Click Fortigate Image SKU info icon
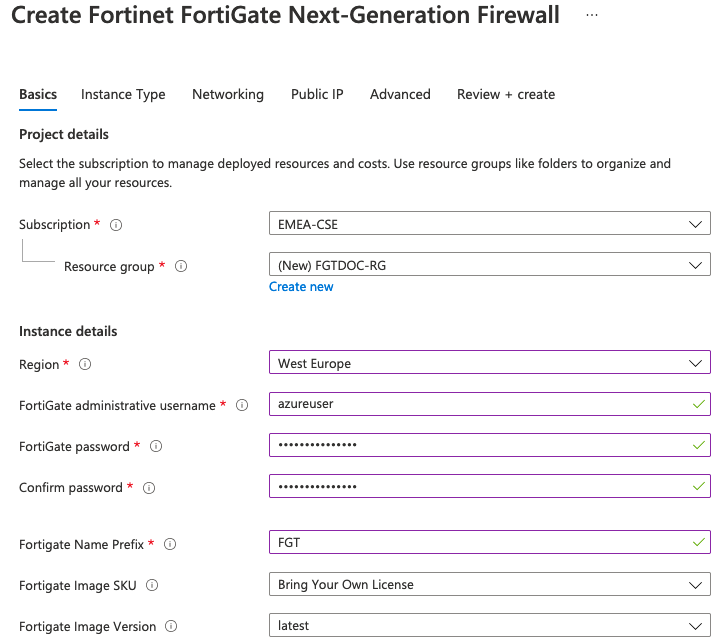Viewport: 717px width, 642px height. point(152,586)
